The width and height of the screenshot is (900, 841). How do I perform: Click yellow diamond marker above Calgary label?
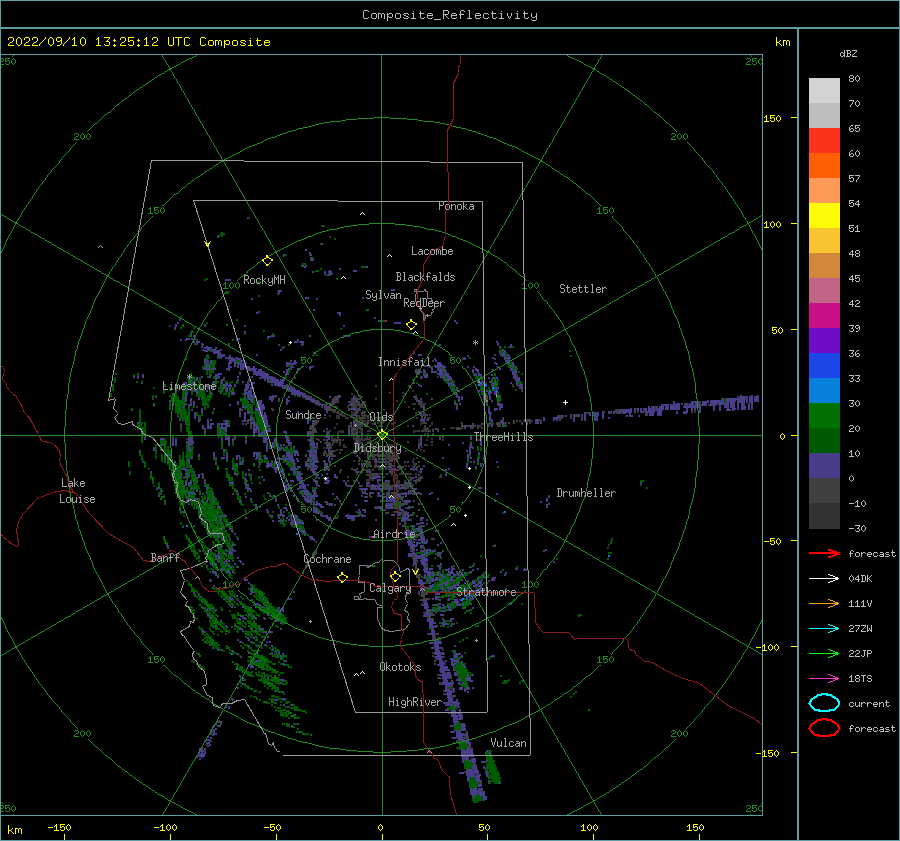click(x=395, y=576)
